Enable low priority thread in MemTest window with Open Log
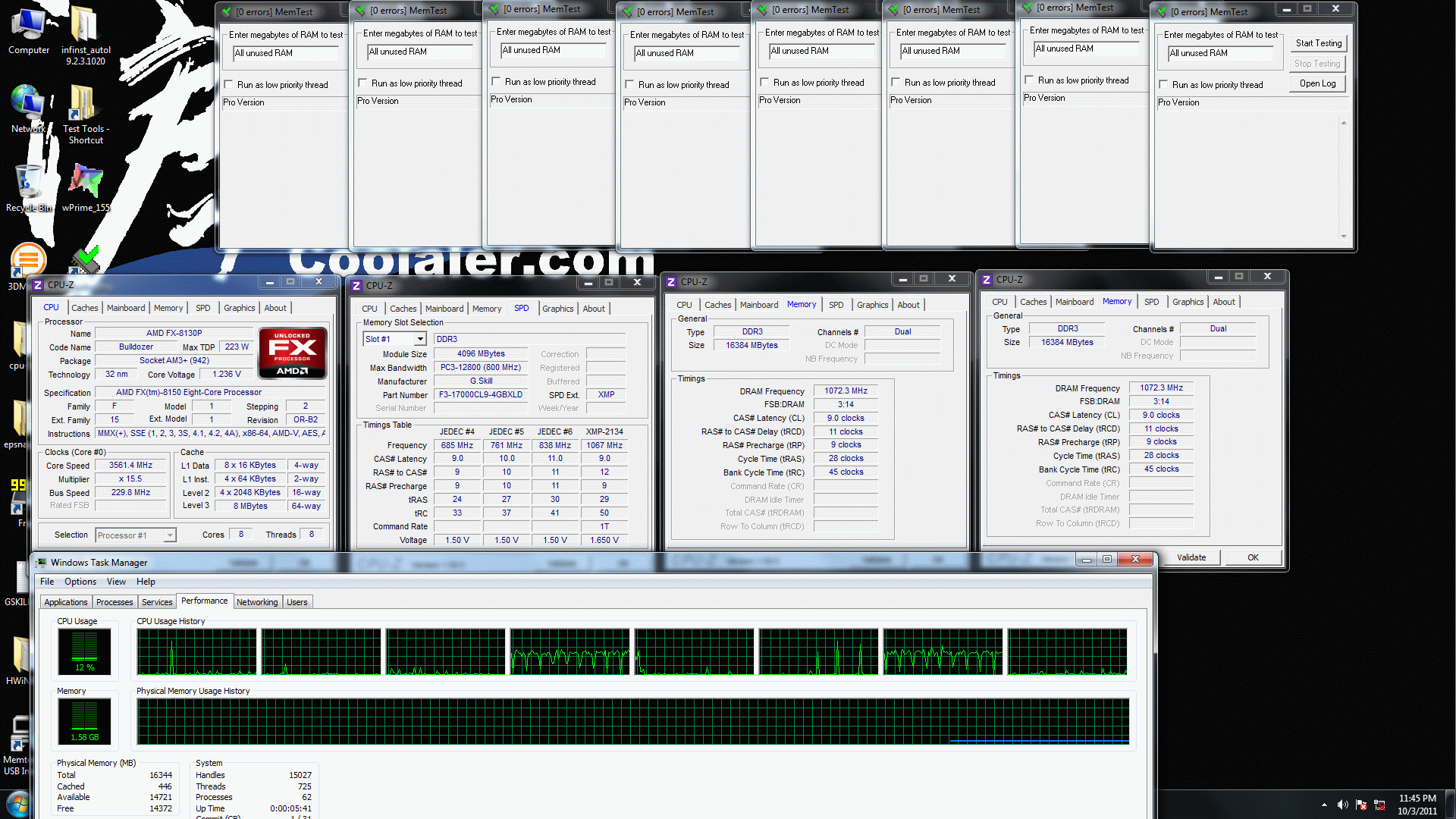The height and width of the screenshot is (819, 1456). (1163, 85)
